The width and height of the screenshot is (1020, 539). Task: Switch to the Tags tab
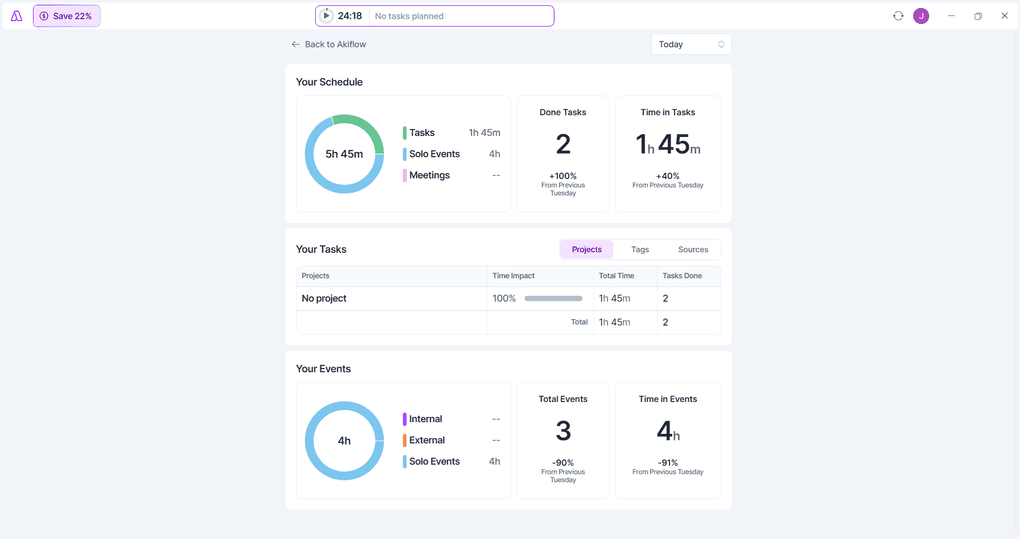coord(640,249)
